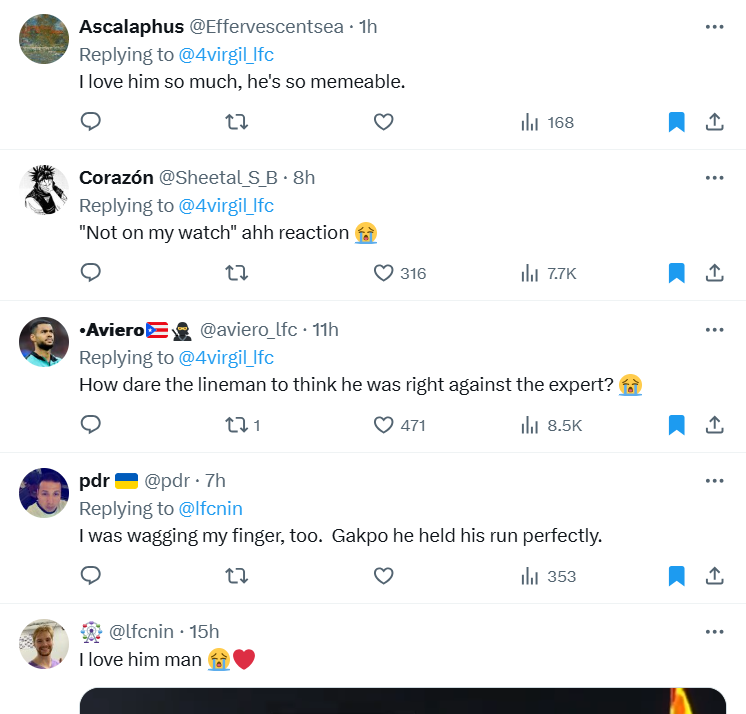Reply to Ascalaphus's tweet

[x=91, y=122]
